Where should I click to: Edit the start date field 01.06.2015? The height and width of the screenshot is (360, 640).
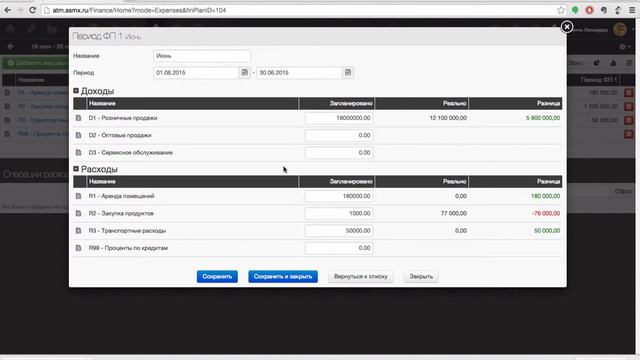[x=196, y=73]
